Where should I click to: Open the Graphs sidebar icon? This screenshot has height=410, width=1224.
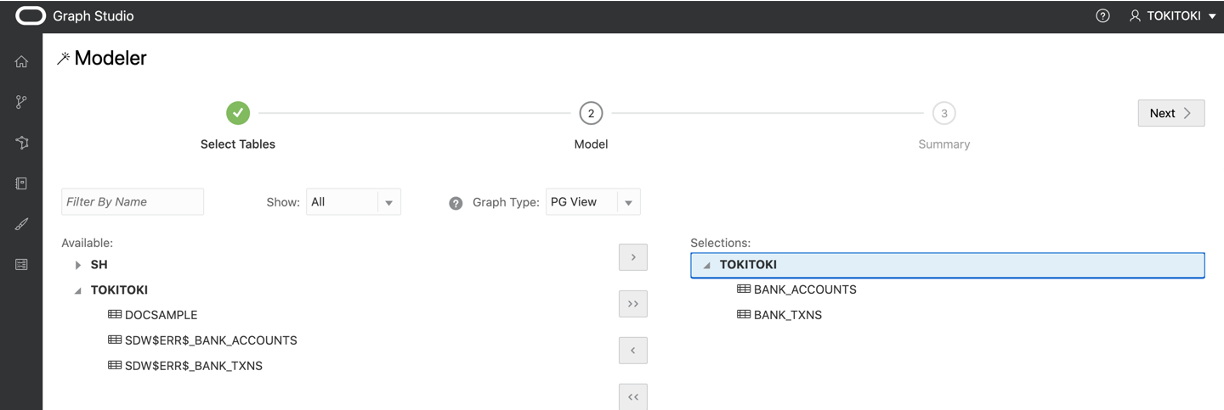[x=21, y=143]
